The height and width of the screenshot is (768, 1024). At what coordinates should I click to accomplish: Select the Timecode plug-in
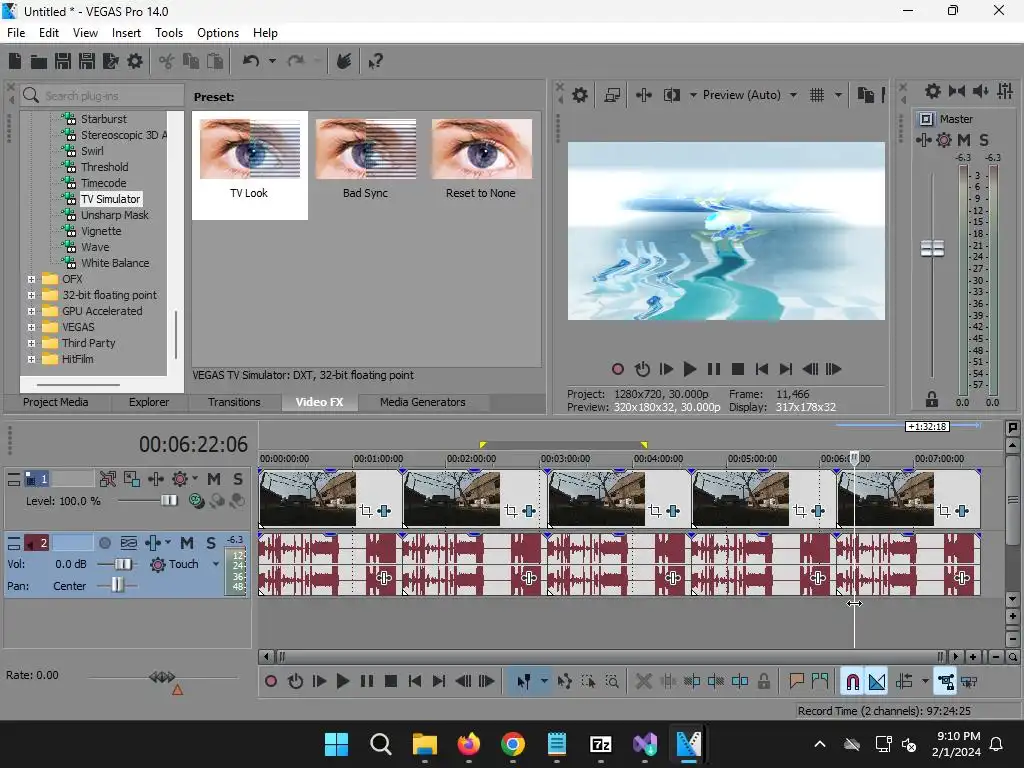pyautogui.click(x=104, y=184)
